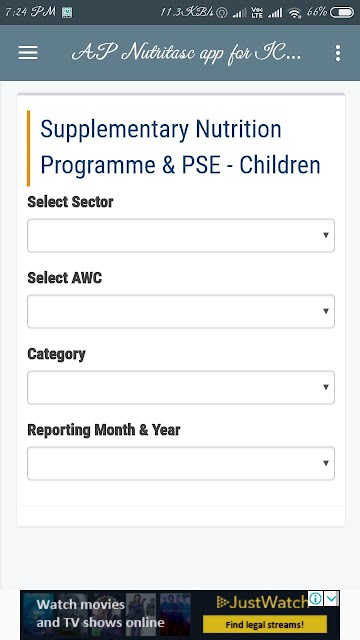Tap the 'Find legal streams!' button

pos(265,624)
